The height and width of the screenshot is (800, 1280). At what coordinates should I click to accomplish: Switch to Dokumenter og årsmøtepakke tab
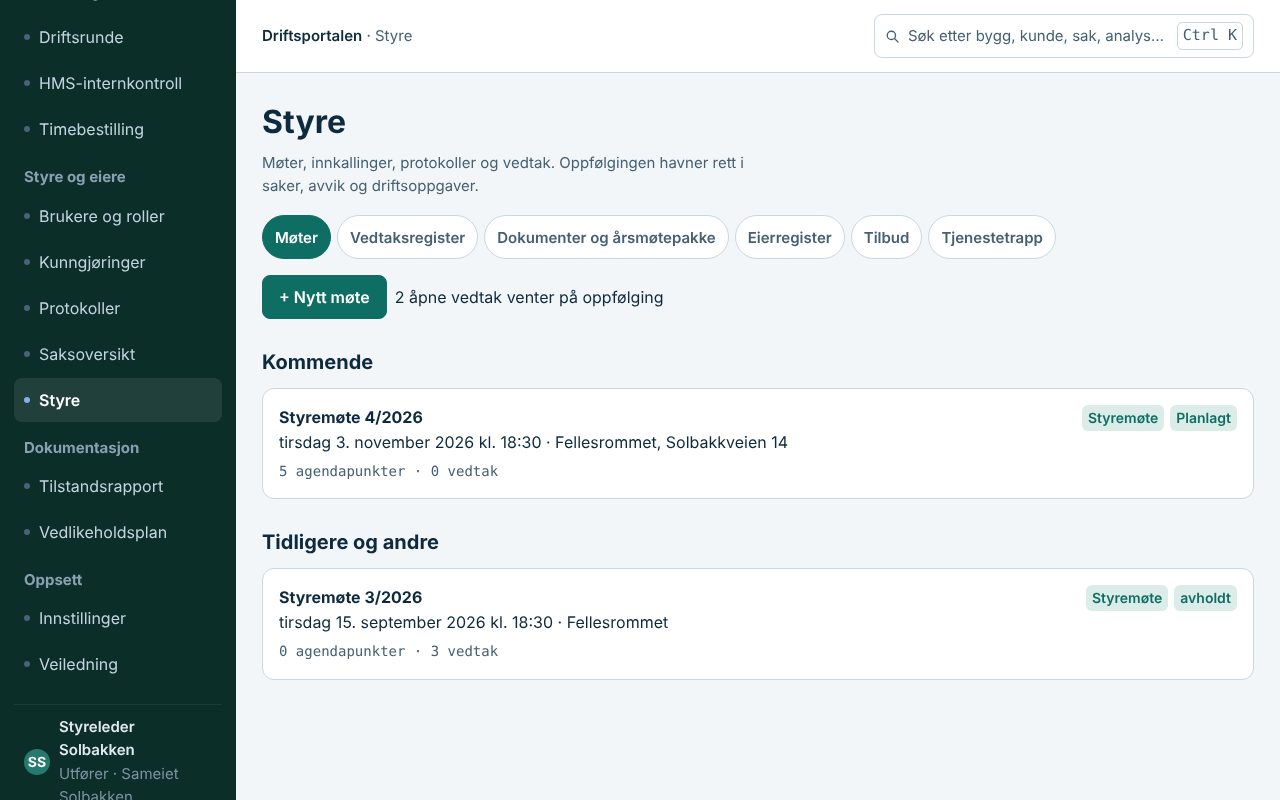point(606,237)
